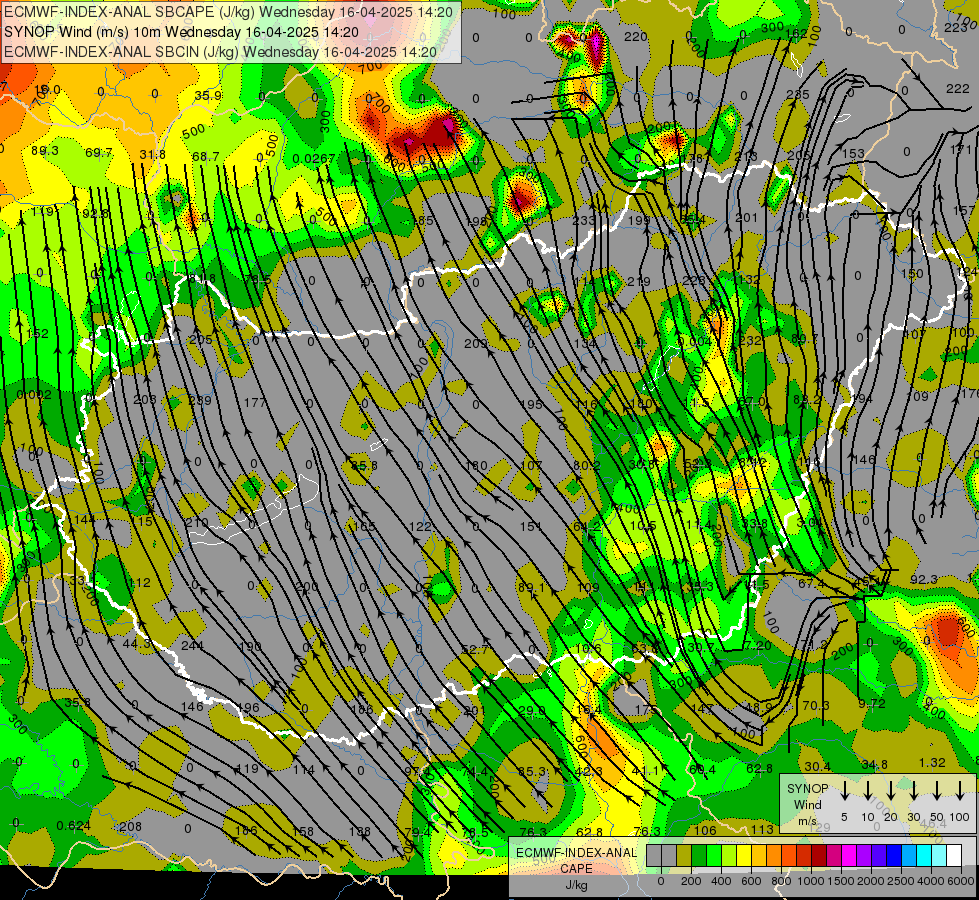Pick the pale cyan swatch left of 6000 tick
This screenshot has width=979, height=900.
(939, 855)
